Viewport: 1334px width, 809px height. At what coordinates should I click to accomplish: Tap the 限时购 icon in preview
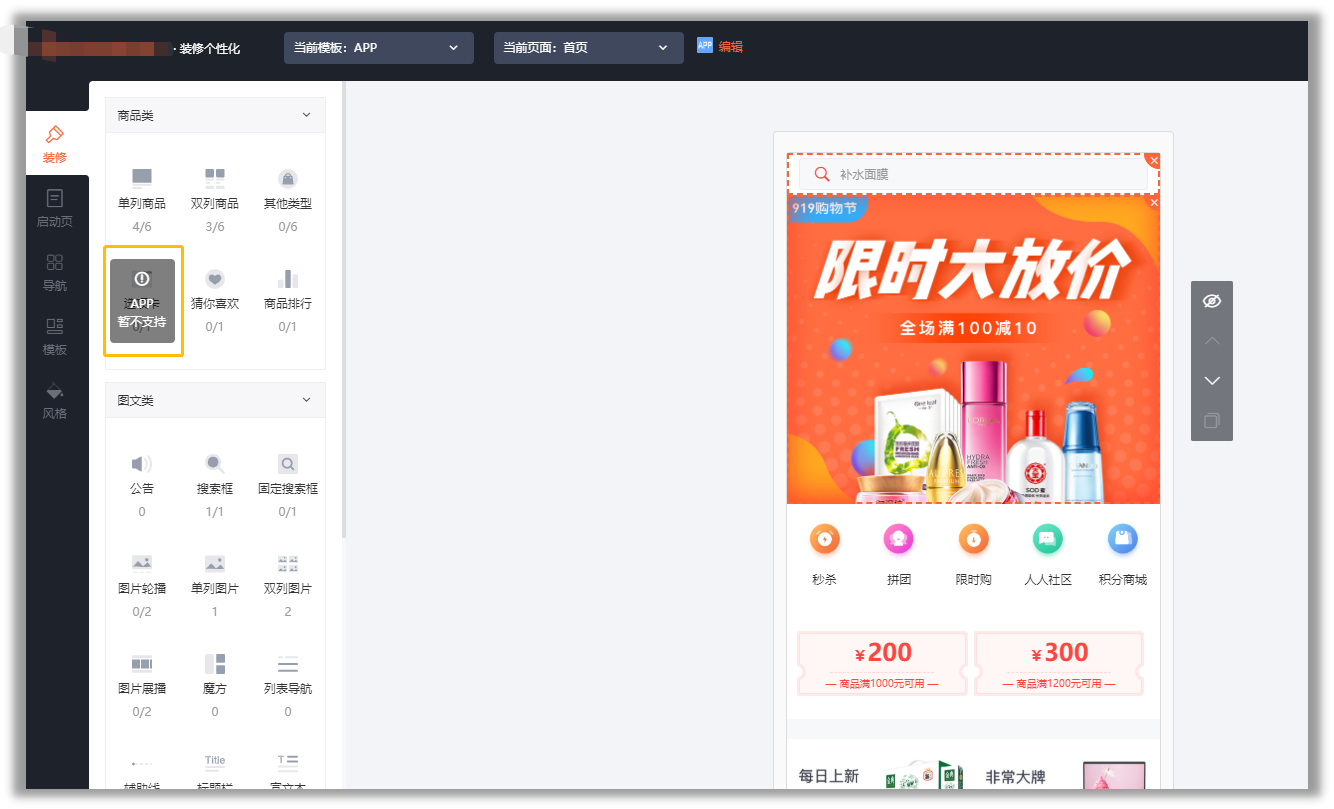(x=974, y=539)
